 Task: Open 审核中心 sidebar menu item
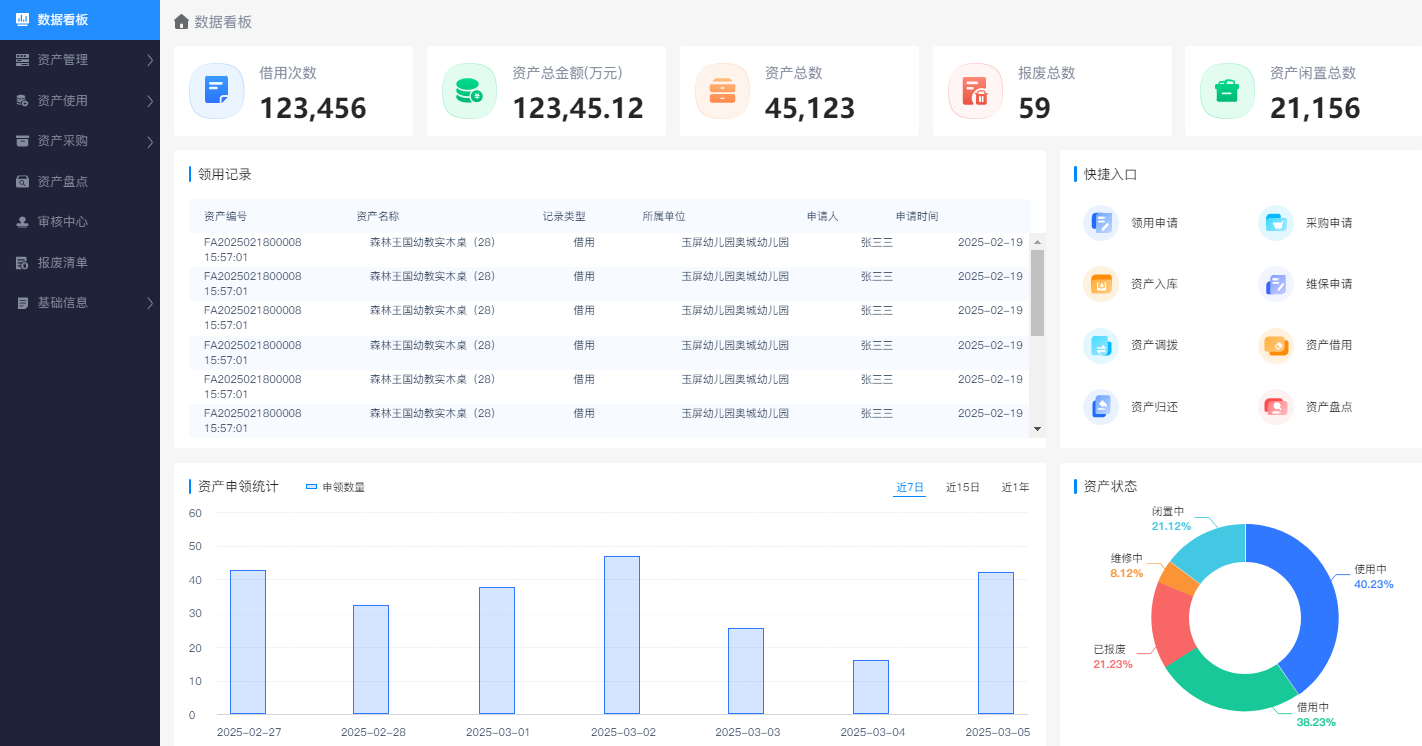(80, 222)
